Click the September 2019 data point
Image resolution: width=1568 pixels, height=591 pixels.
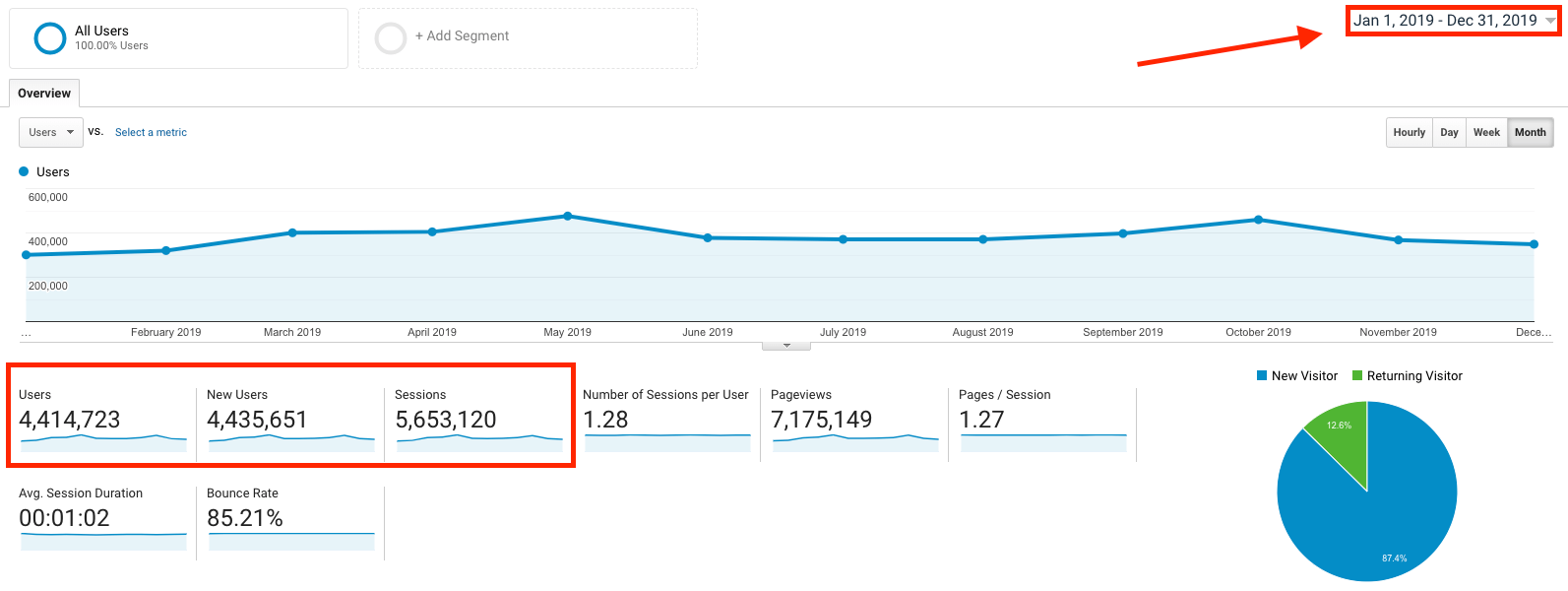(1123, 233)
